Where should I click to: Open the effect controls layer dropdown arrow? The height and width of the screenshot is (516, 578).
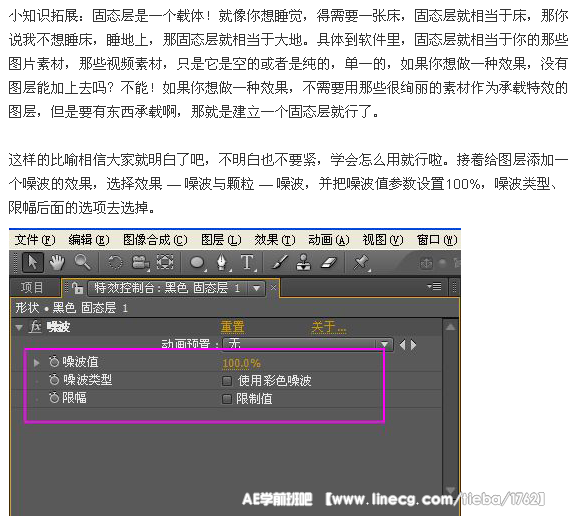click(257, 288)
